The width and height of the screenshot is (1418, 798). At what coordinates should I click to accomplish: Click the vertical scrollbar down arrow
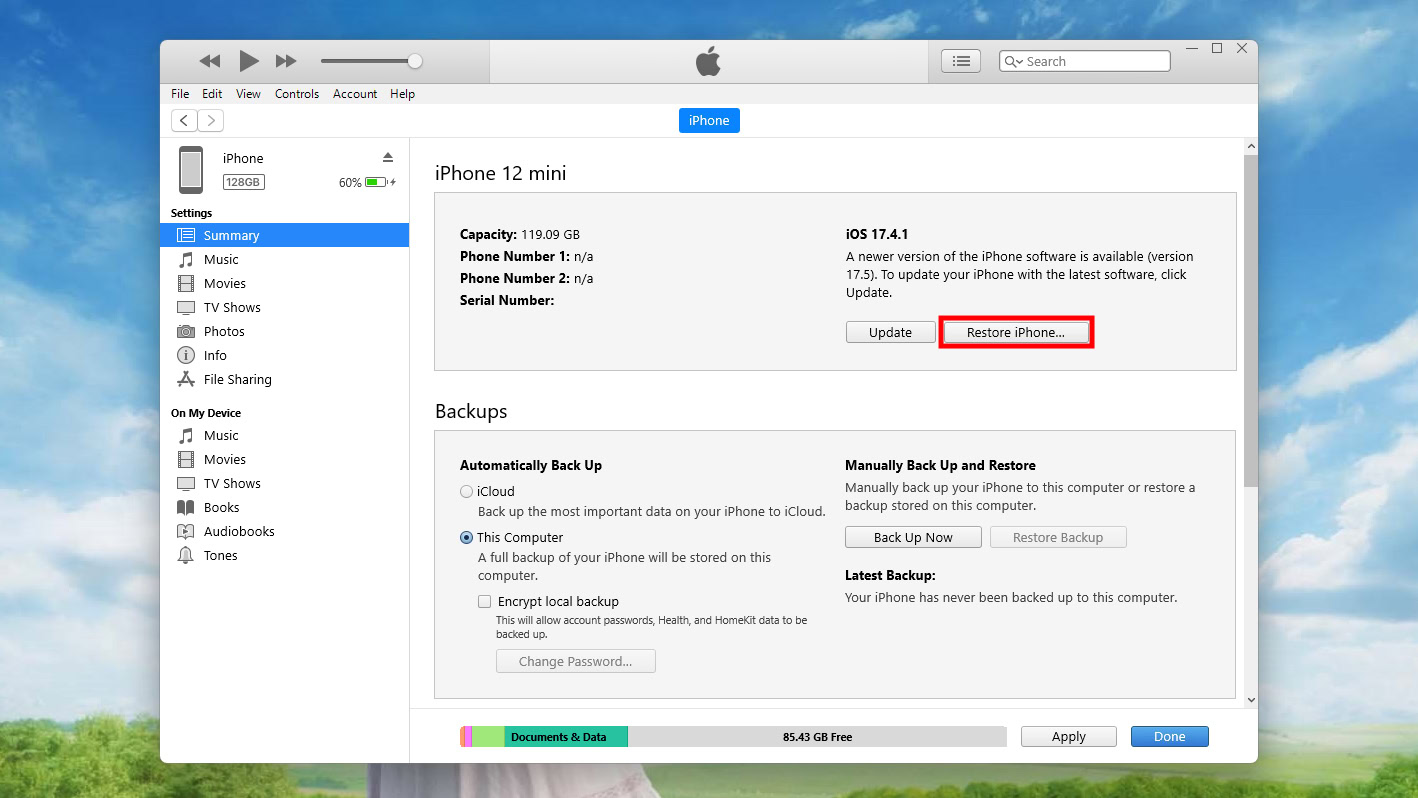coord(1250,700)
